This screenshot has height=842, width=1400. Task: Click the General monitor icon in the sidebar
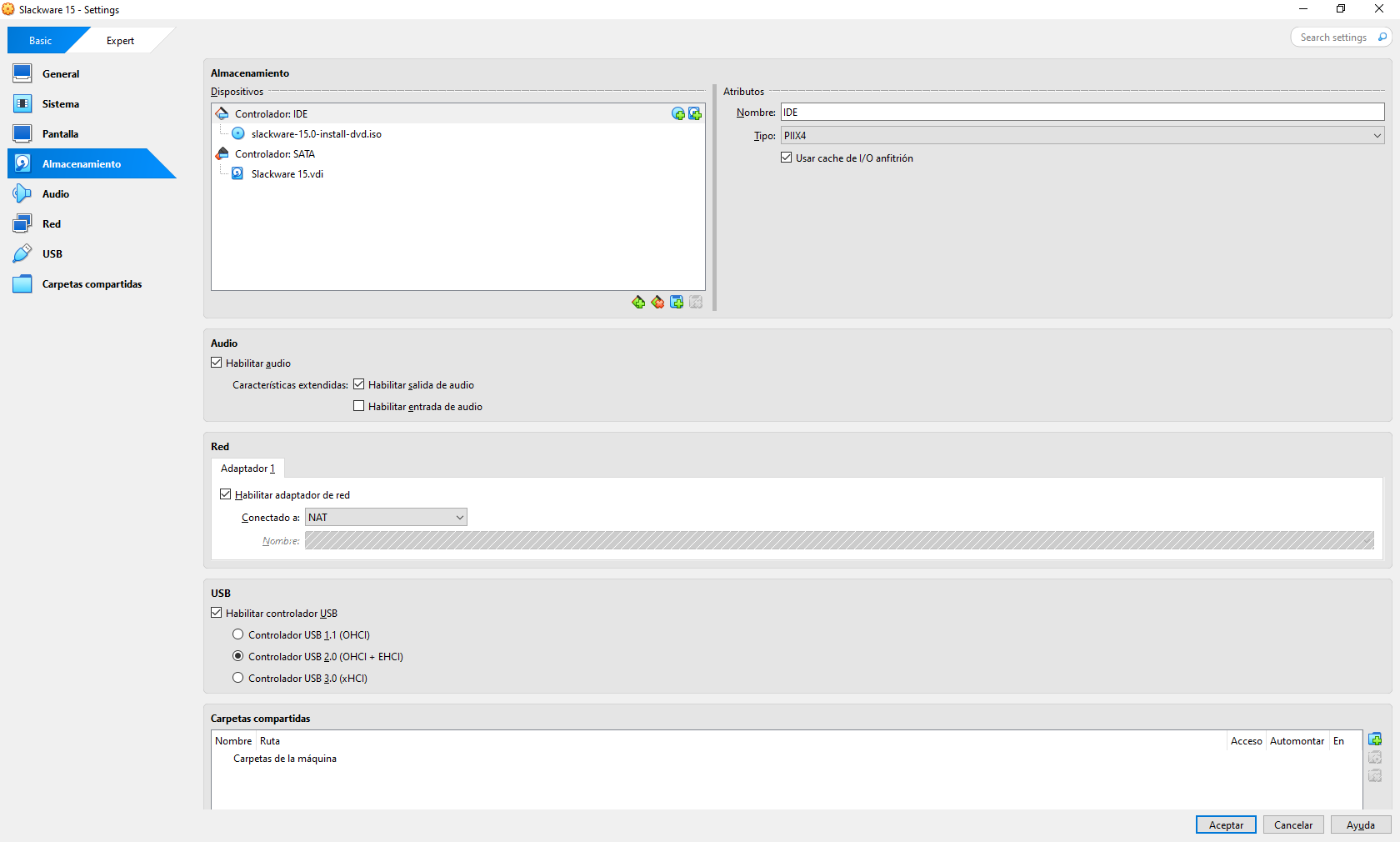pos(22,73)
